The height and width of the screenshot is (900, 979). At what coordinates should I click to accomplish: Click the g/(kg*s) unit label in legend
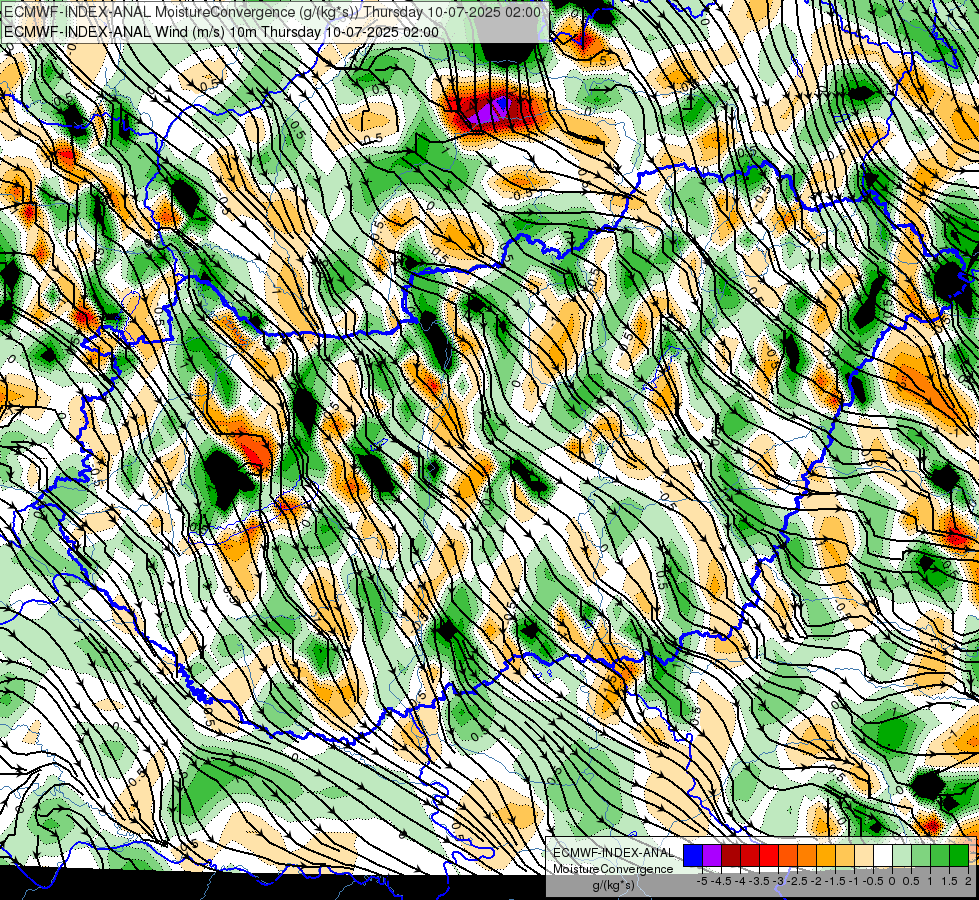[x=613, y=885]
